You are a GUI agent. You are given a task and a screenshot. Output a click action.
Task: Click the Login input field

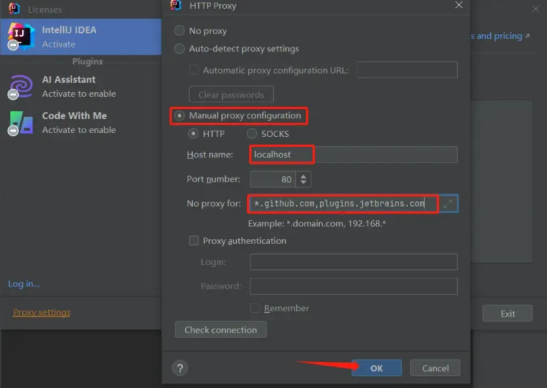coord(353,262)
